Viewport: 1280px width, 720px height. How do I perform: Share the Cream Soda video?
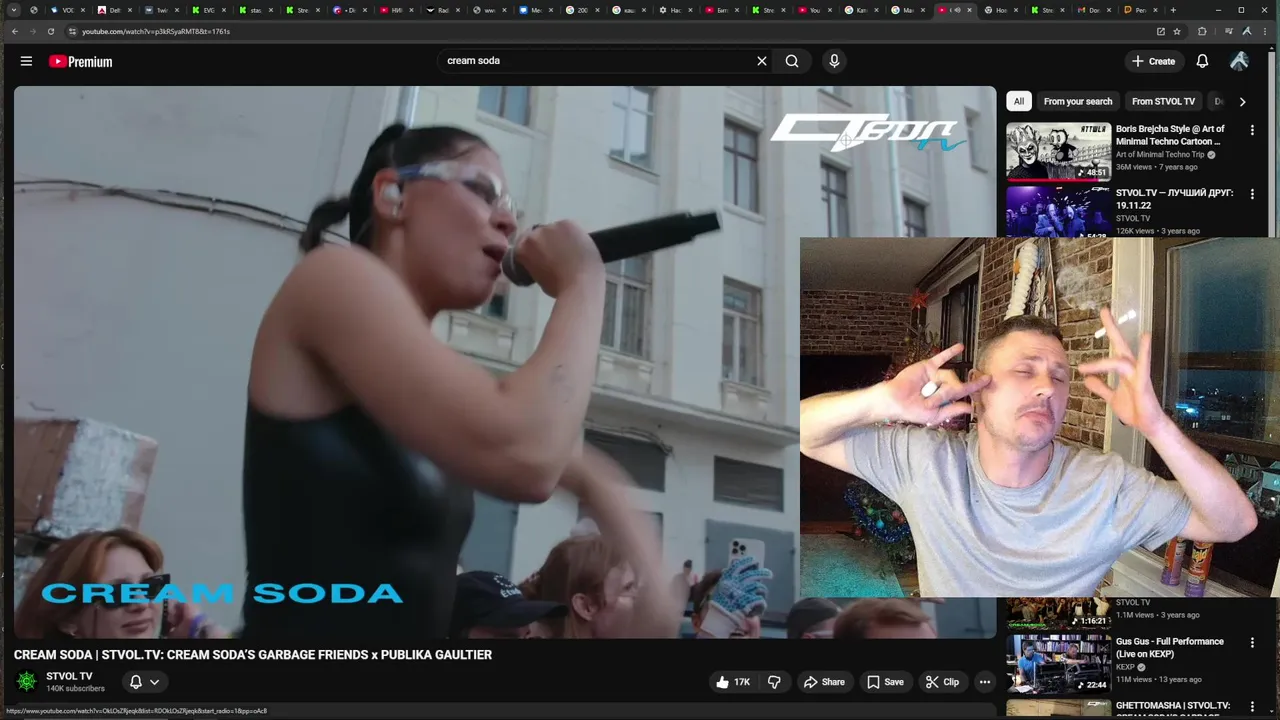point(824,682)
